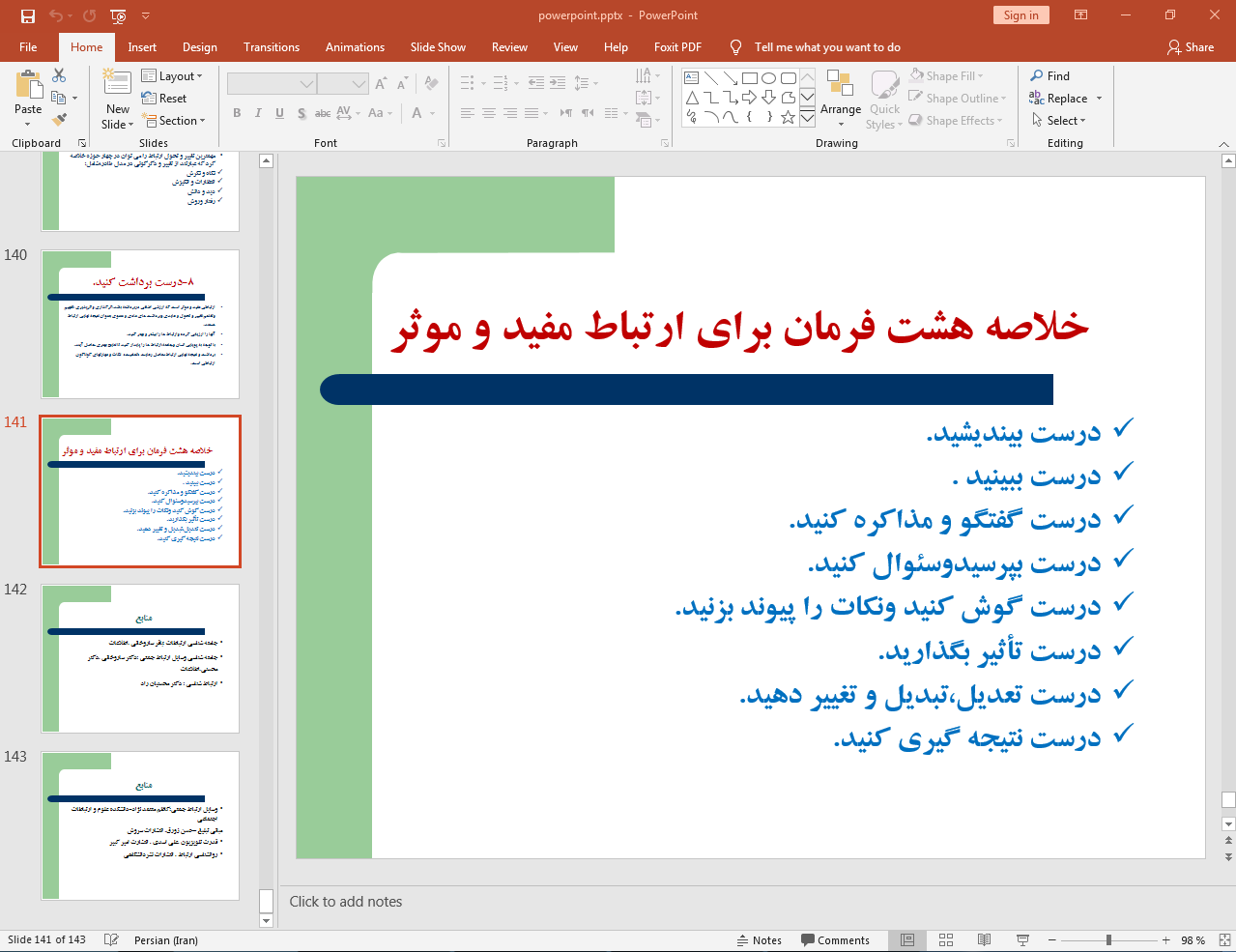Select the Text Box shape in the gallery

coord(691,78)
